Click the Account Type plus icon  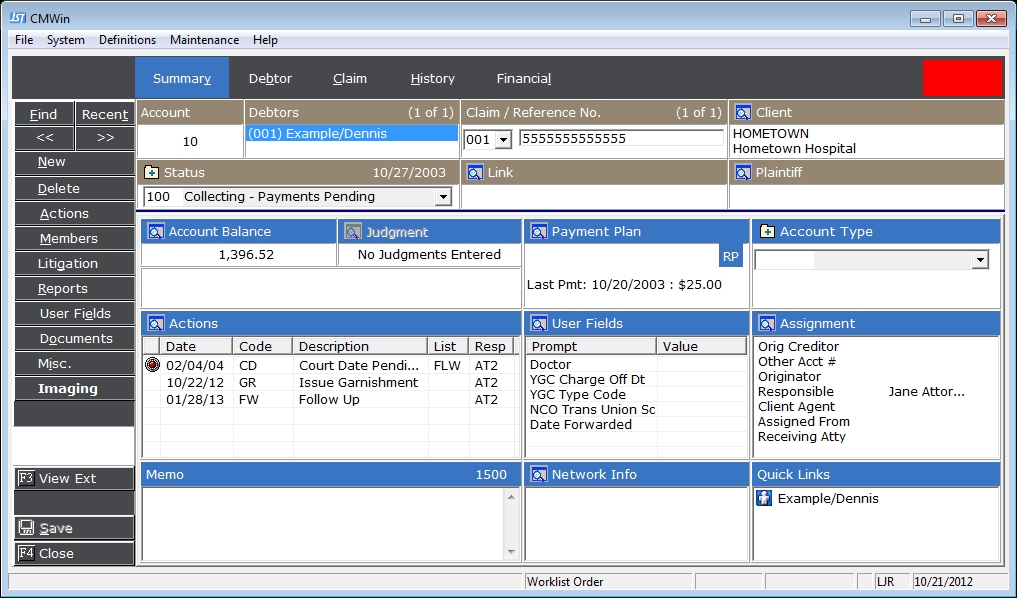click(x=767, y=232)
